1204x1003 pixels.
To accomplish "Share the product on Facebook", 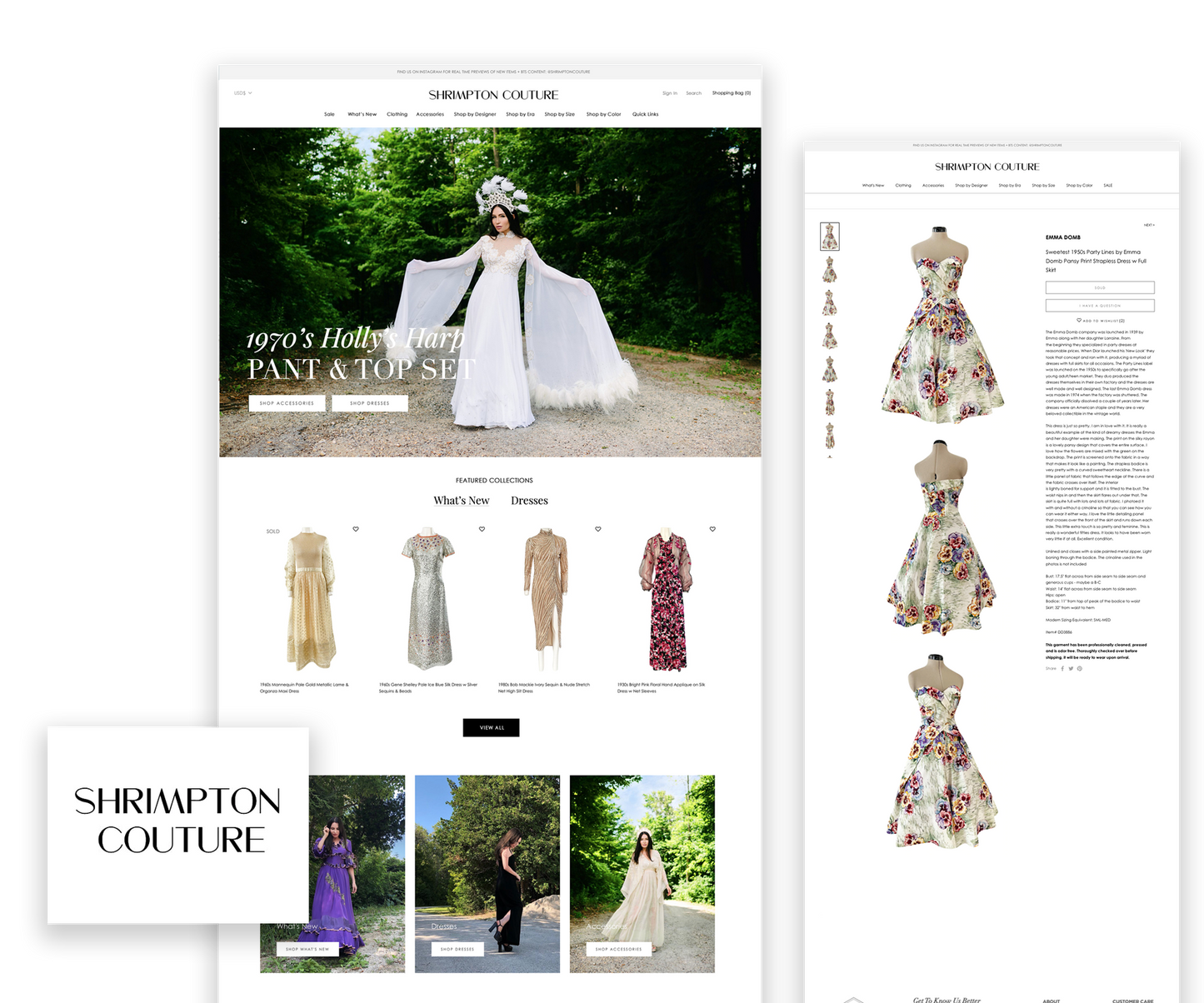I will (1062, 668).
